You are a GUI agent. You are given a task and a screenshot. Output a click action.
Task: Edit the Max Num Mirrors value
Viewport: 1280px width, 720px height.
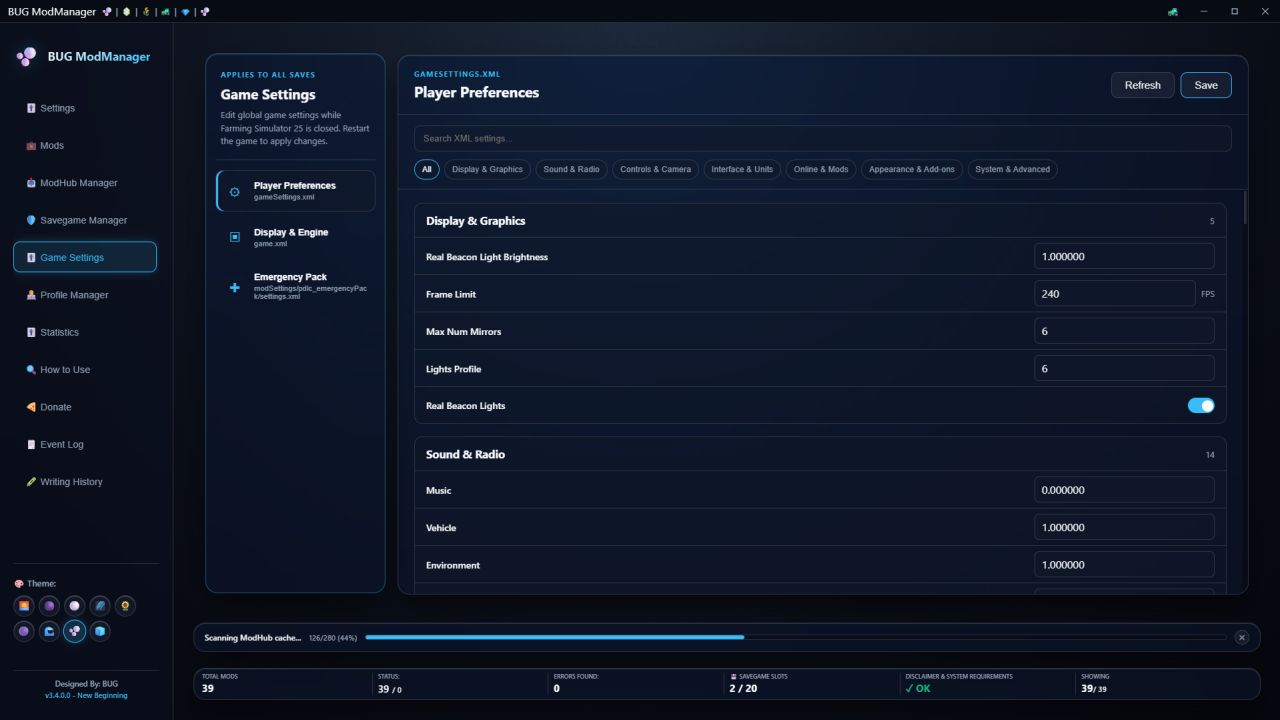tap(1125, 331)
